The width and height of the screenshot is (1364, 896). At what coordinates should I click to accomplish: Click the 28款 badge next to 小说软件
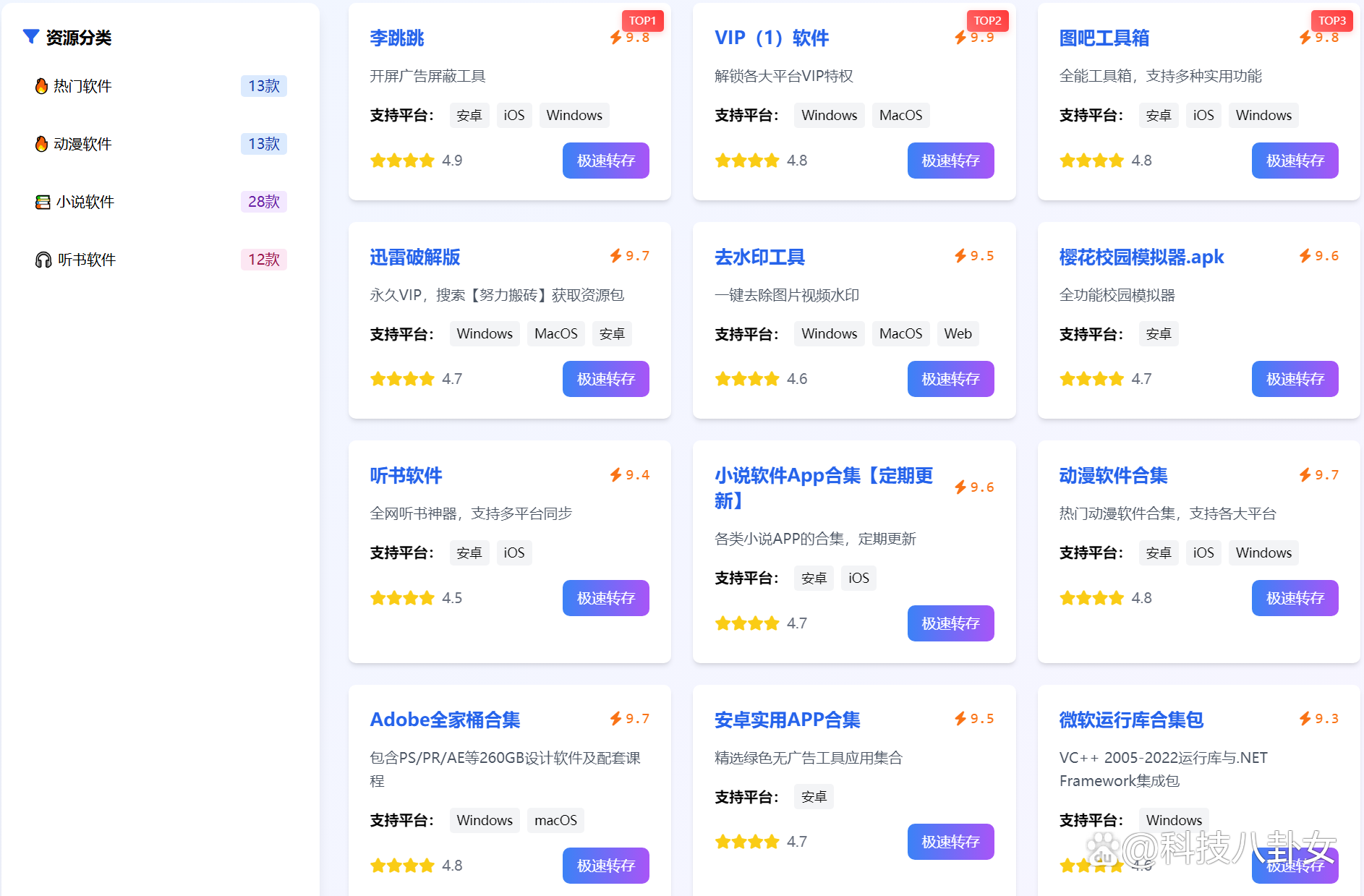tap(263, 202)
